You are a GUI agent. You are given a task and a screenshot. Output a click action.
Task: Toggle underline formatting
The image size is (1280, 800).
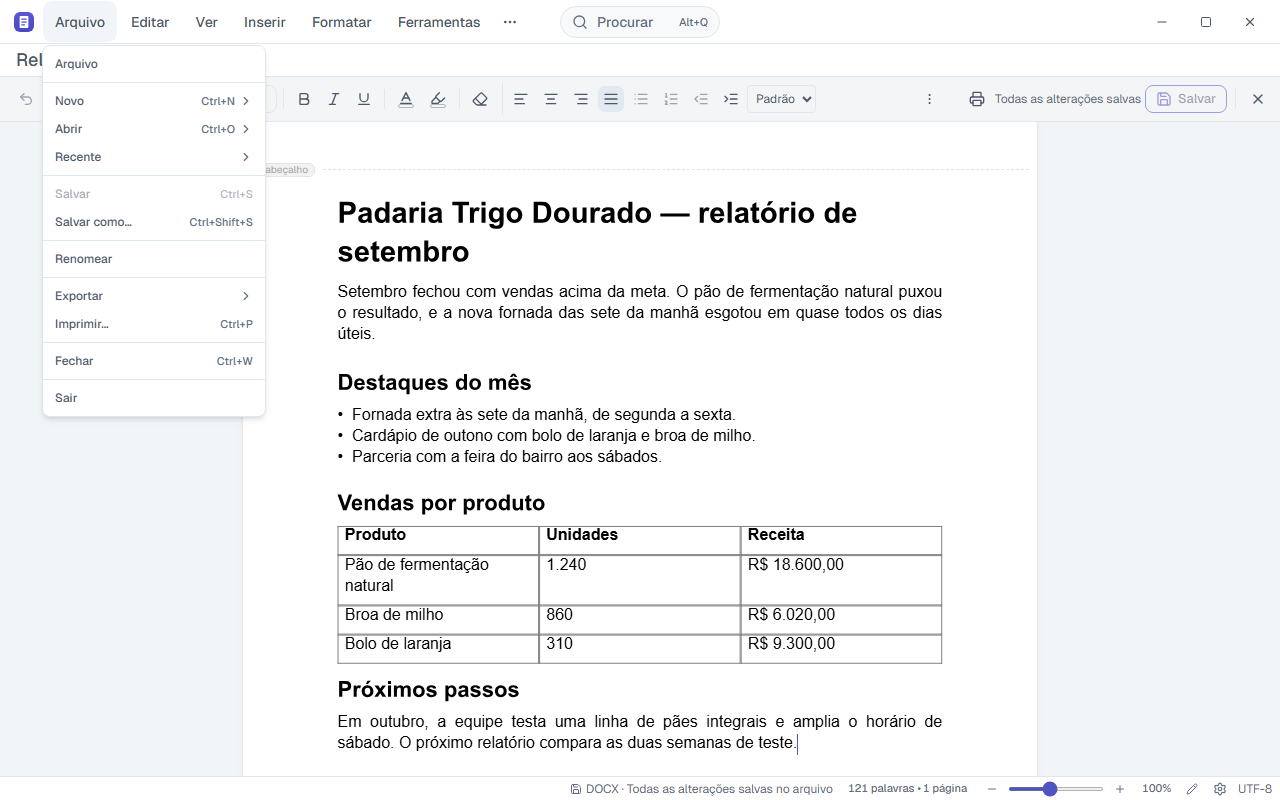(x=364, y=99)
